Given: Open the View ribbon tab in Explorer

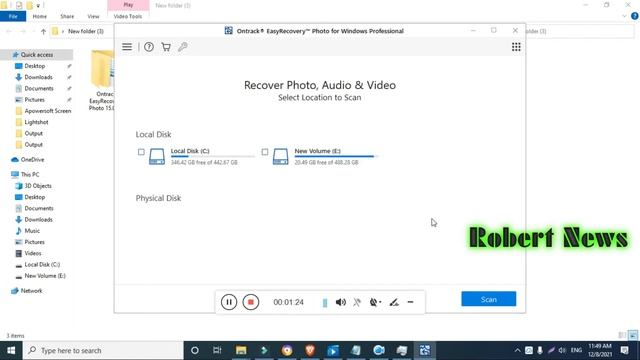Looking at the screenshot, I should (x=93, y=16).
